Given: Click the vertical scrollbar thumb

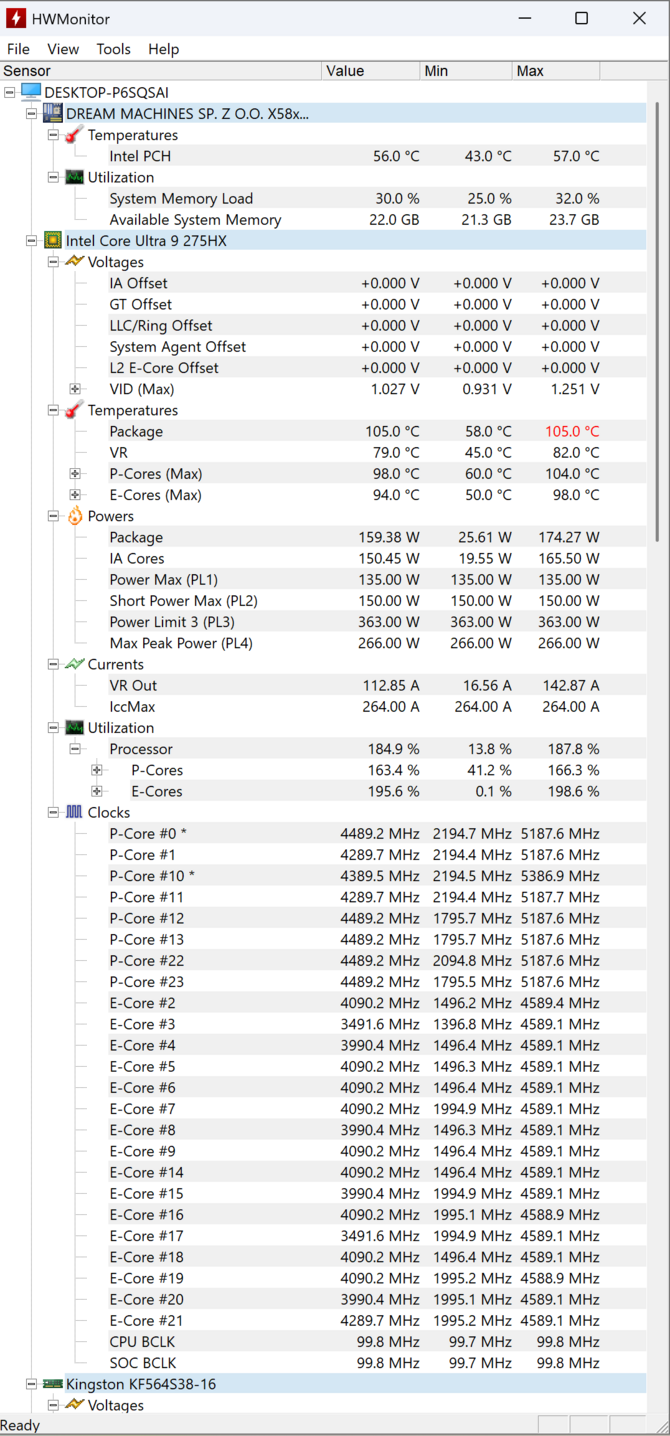Looking at the screenshot, I should (658, 320).
